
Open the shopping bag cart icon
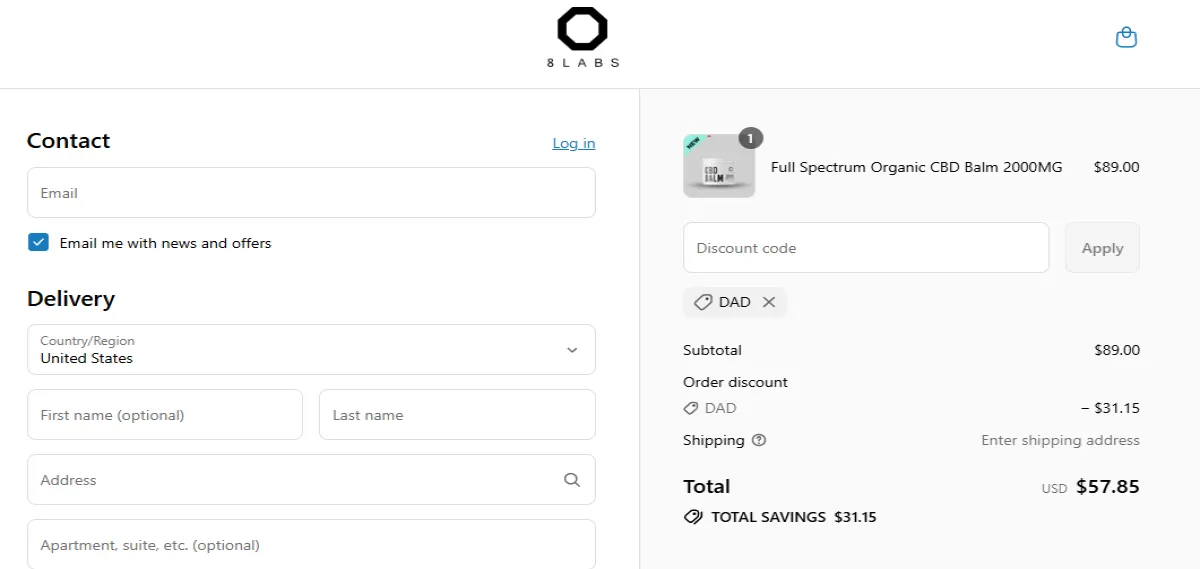pyautogui.click(x=1126, y=38)
